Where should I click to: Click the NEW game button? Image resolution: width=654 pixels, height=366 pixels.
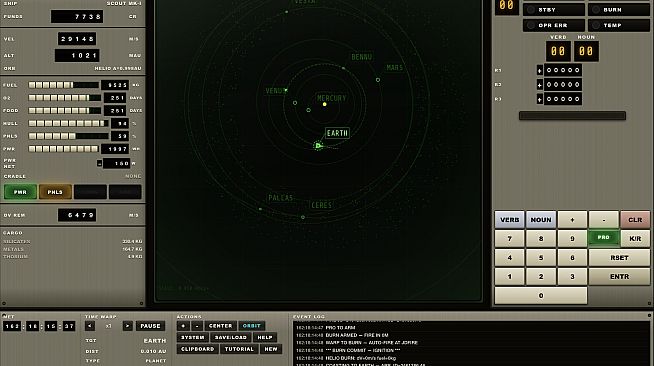click(x=271, y=349)
